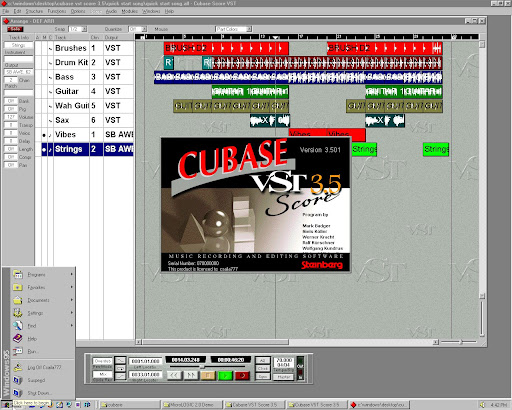Click the audio track icon beside Wah Guit
The width and height of the screenshot is (512, 410).
(50, 106)
